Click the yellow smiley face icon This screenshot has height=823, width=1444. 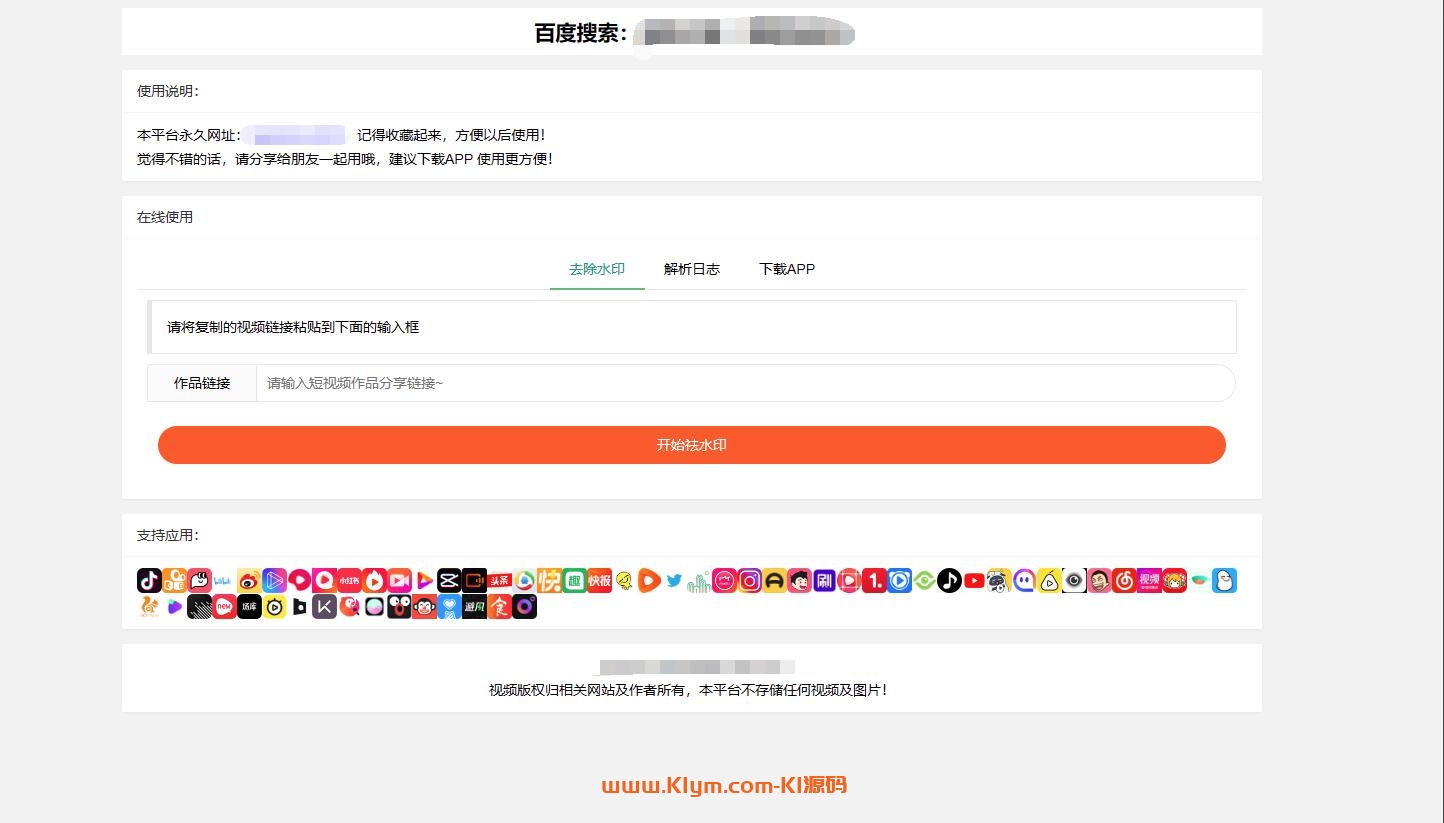(624, 581)
